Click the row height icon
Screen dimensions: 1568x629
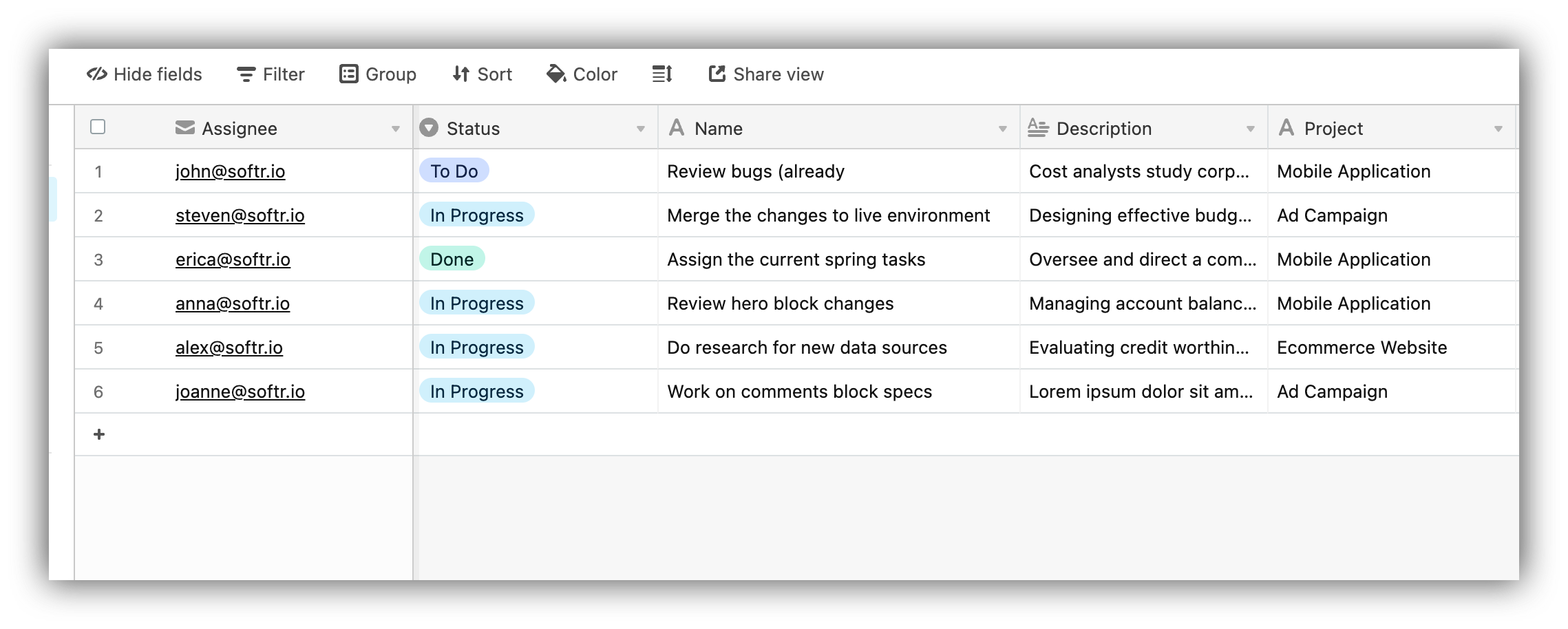661,74
